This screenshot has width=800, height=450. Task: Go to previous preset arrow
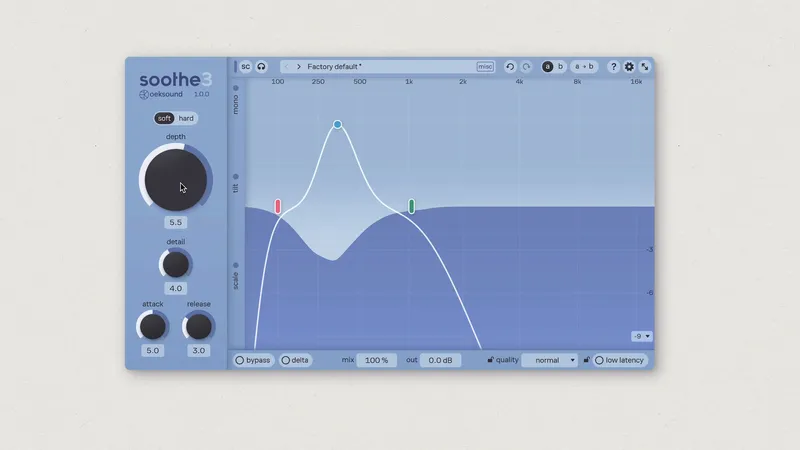[286, 67]
